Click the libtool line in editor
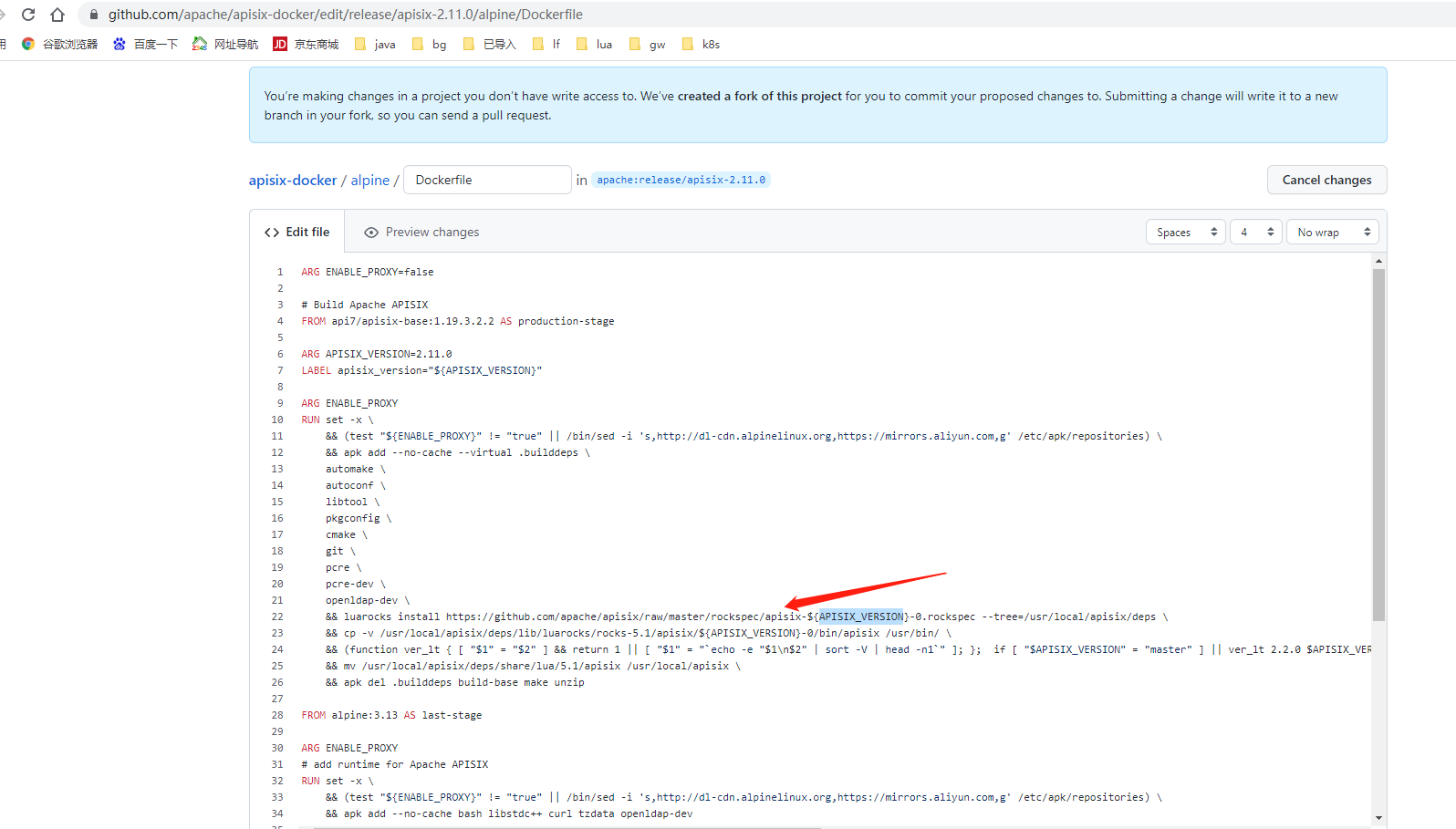 tap(353, 502)
